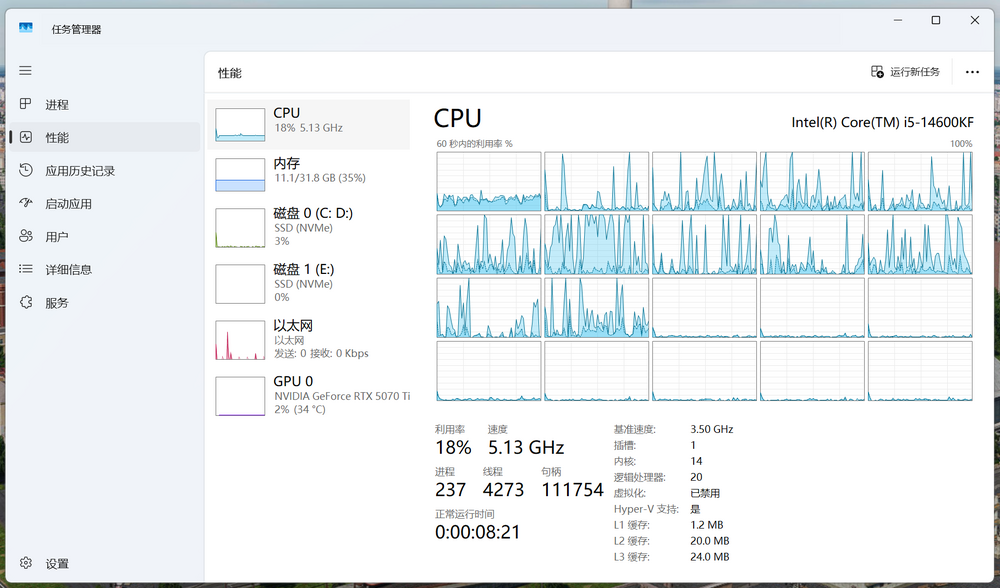Click the 进程 grid icon in sidebar
Image resolution: width=1000 pixels, height=588 pixels.
26,103
